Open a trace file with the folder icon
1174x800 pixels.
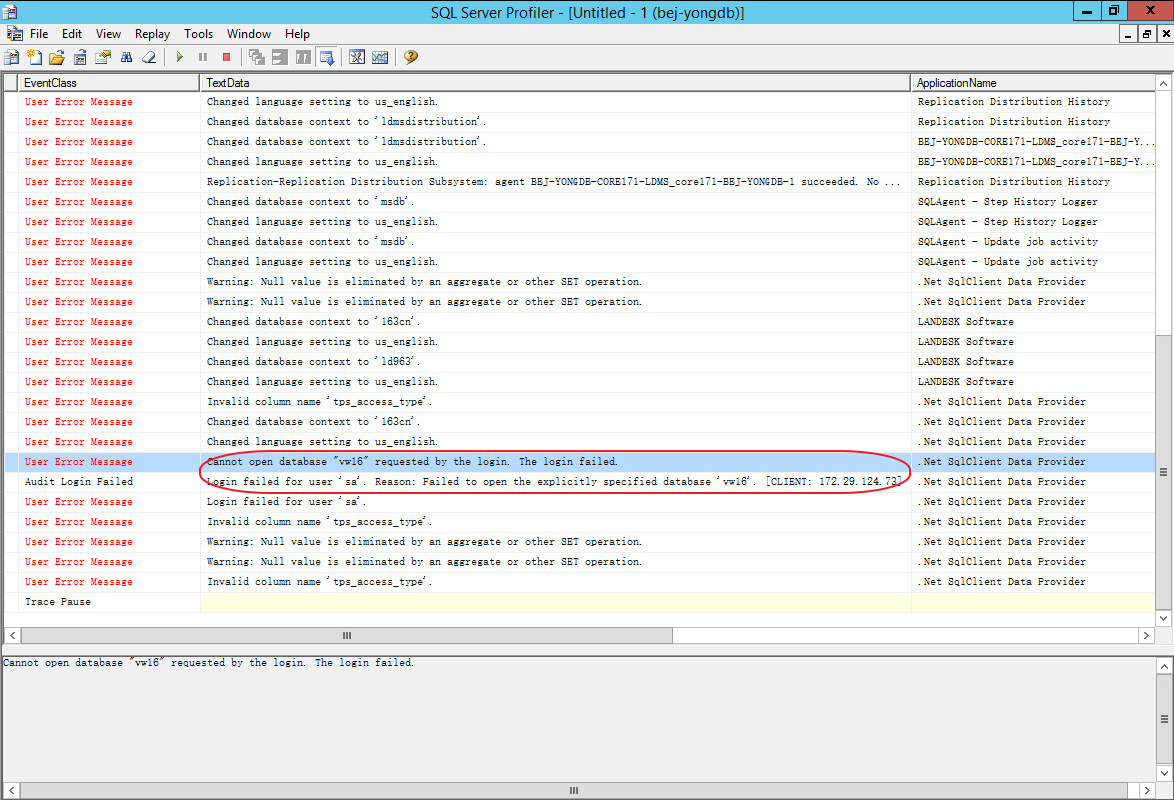pos(57,57)
